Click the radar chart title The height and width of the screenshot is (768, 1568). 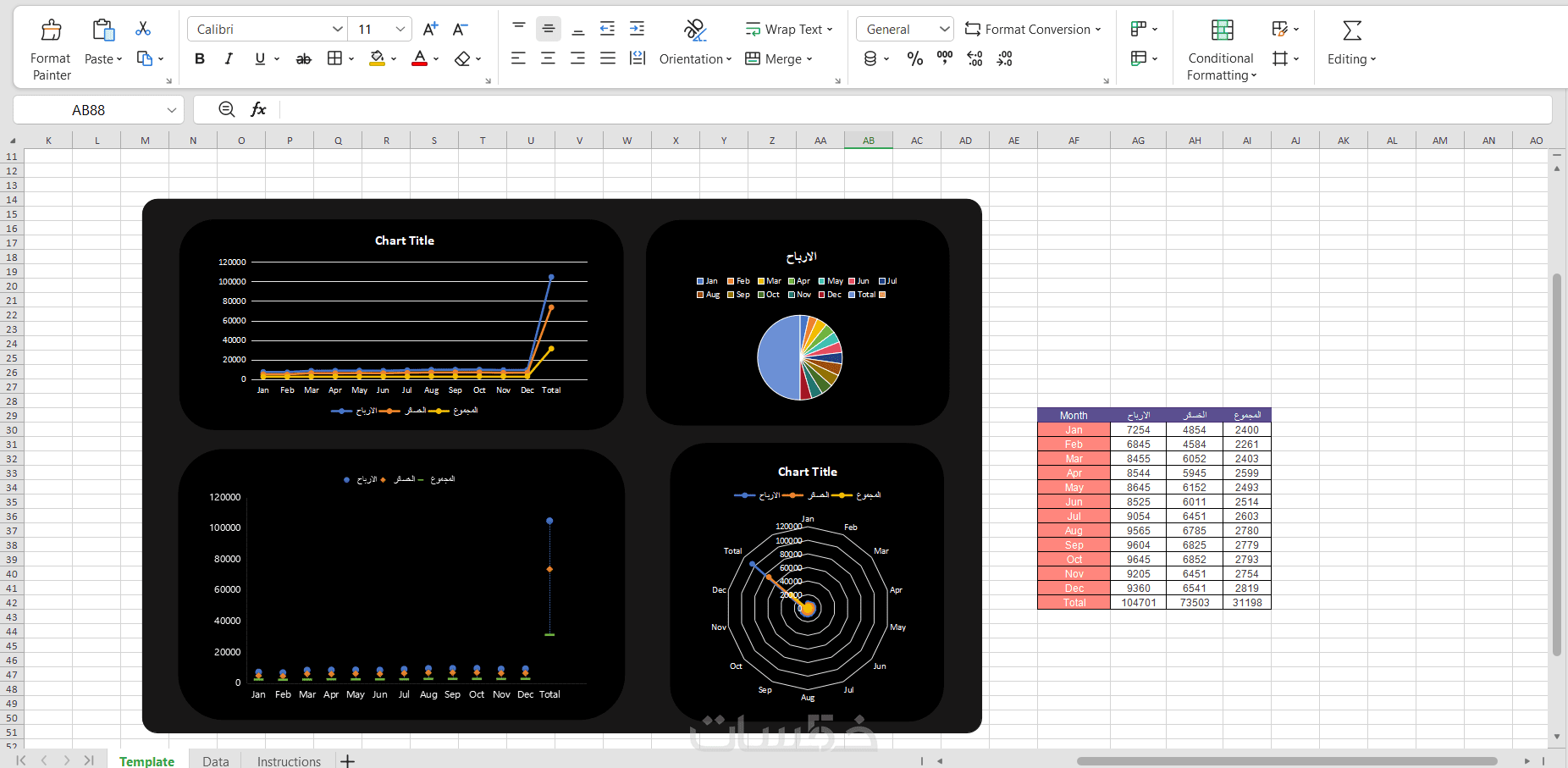[x=808, y=472]
